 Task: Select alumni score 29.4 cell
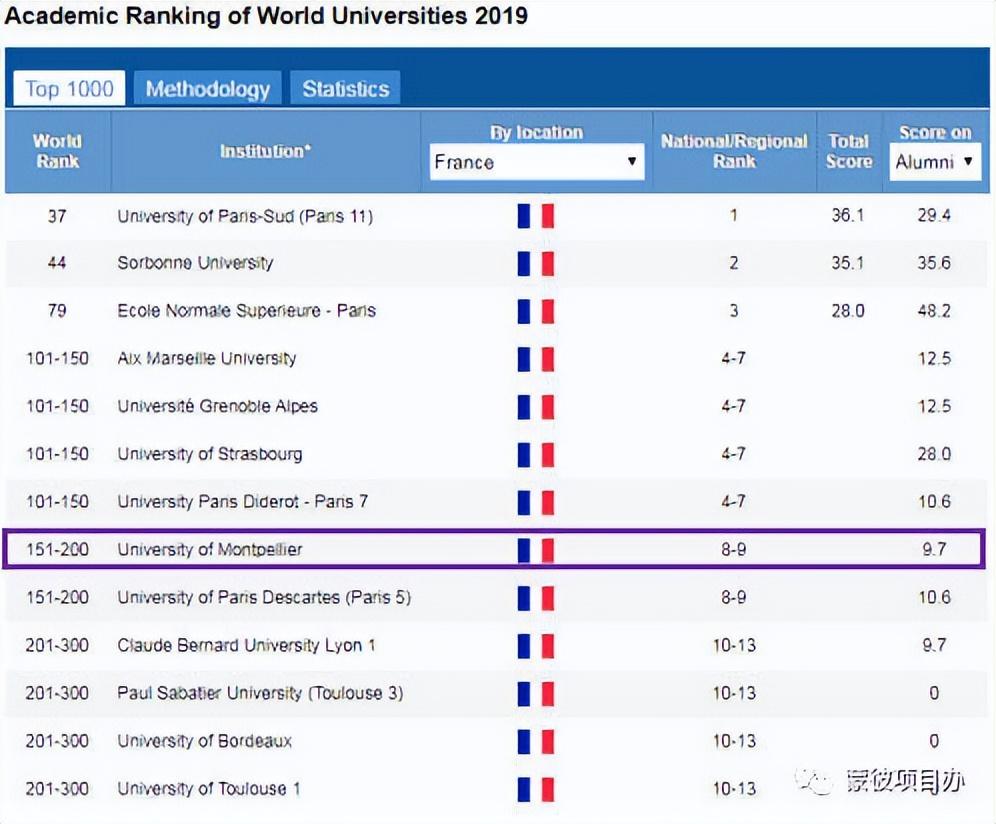(x=934, y=215)
